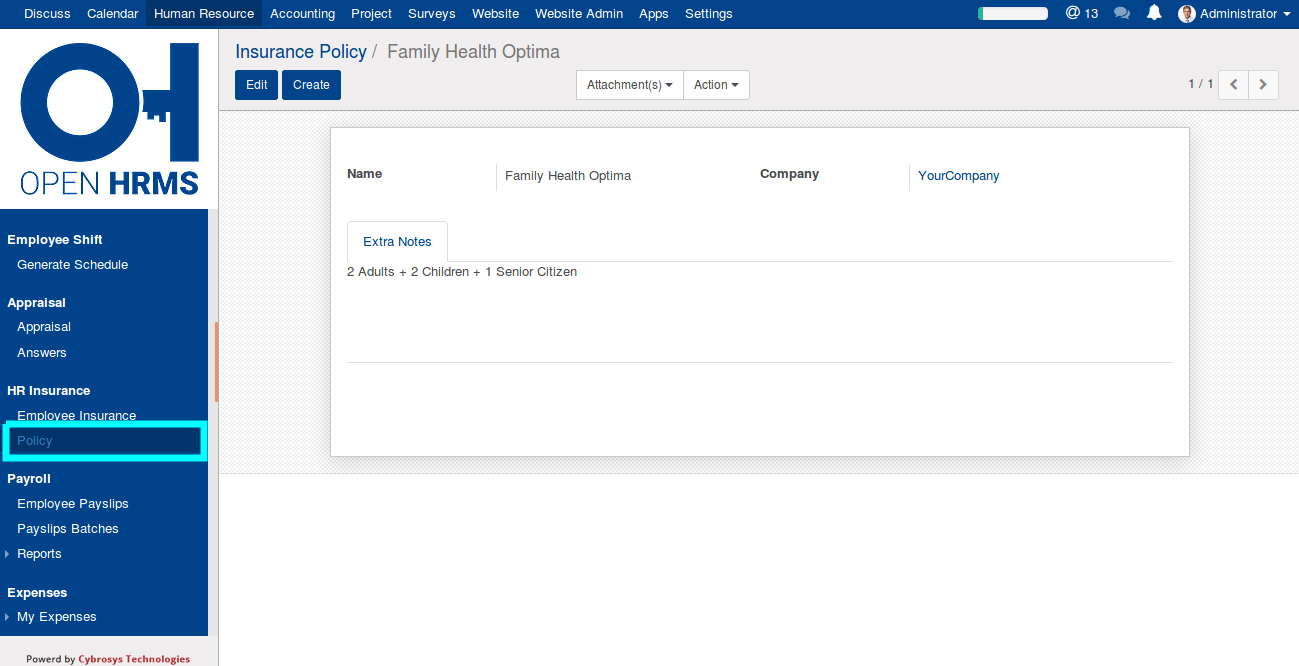Viewport: 1299px width, 666px height.
Task: Click the extra notes text about Adults
Action: click(x=462, y=272)
